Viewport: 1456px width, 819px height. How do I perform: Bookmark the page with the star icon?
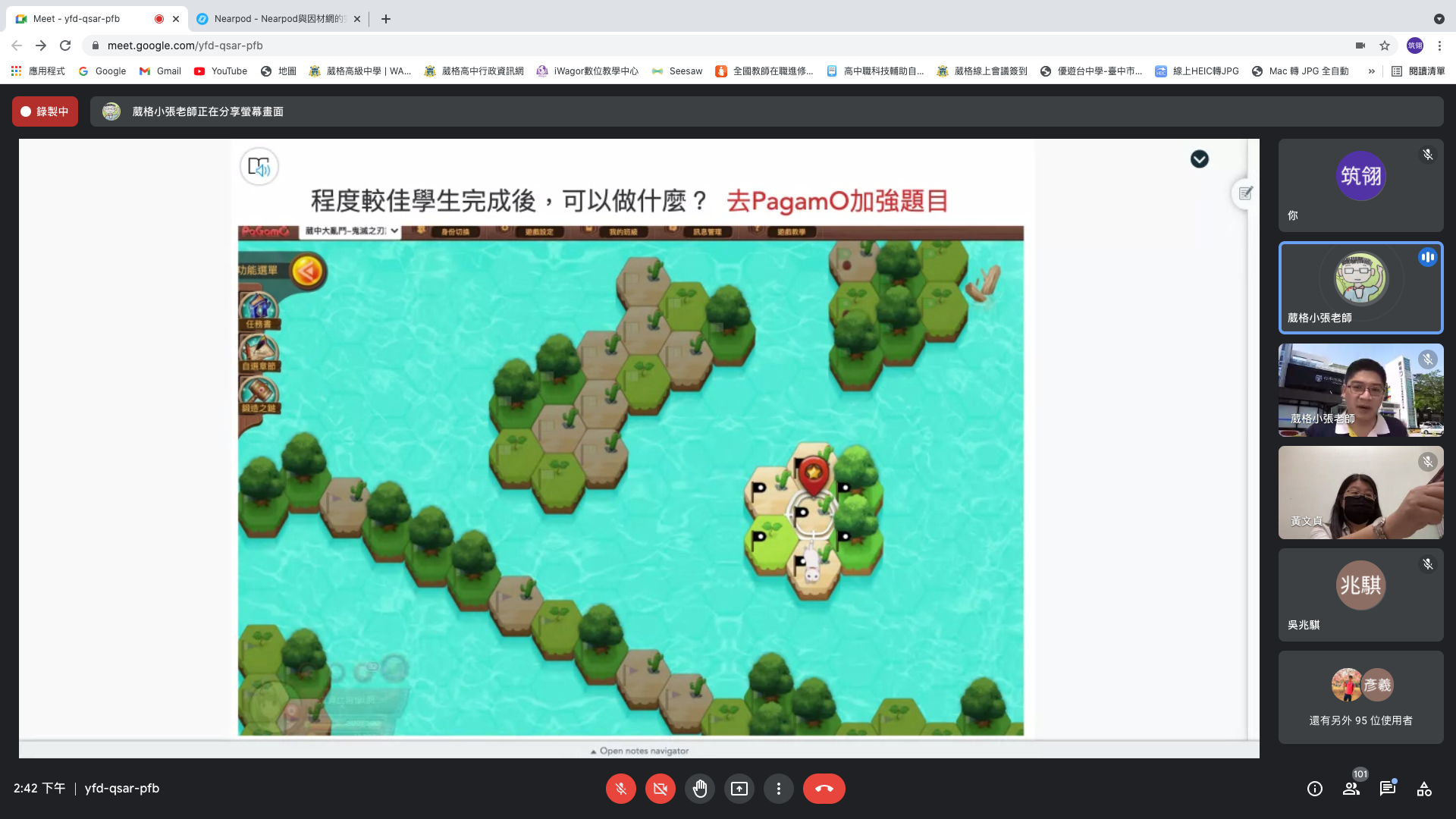[1385, 45]
